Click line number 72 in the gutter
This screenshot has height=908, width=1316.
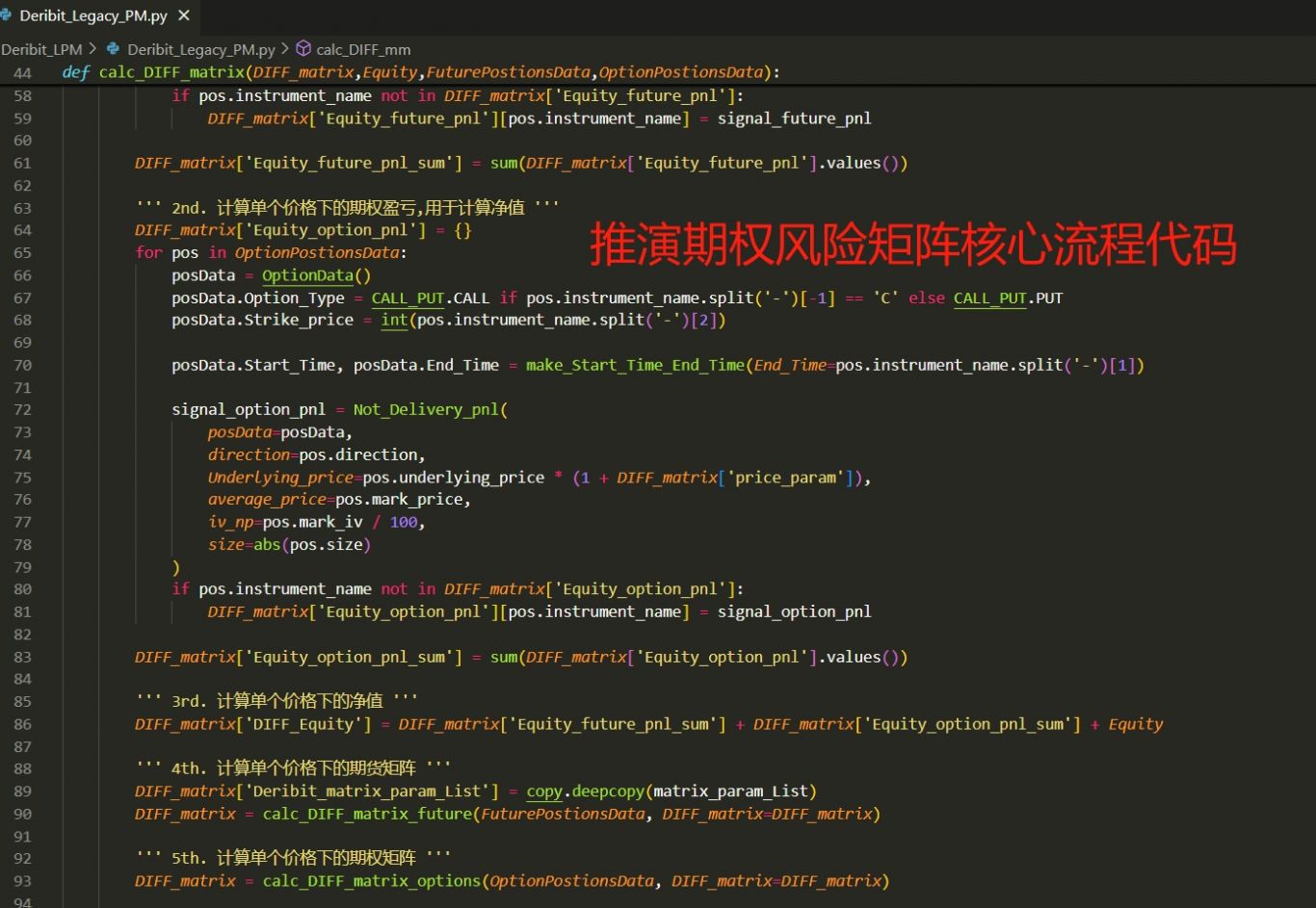[x=22, y=409]
